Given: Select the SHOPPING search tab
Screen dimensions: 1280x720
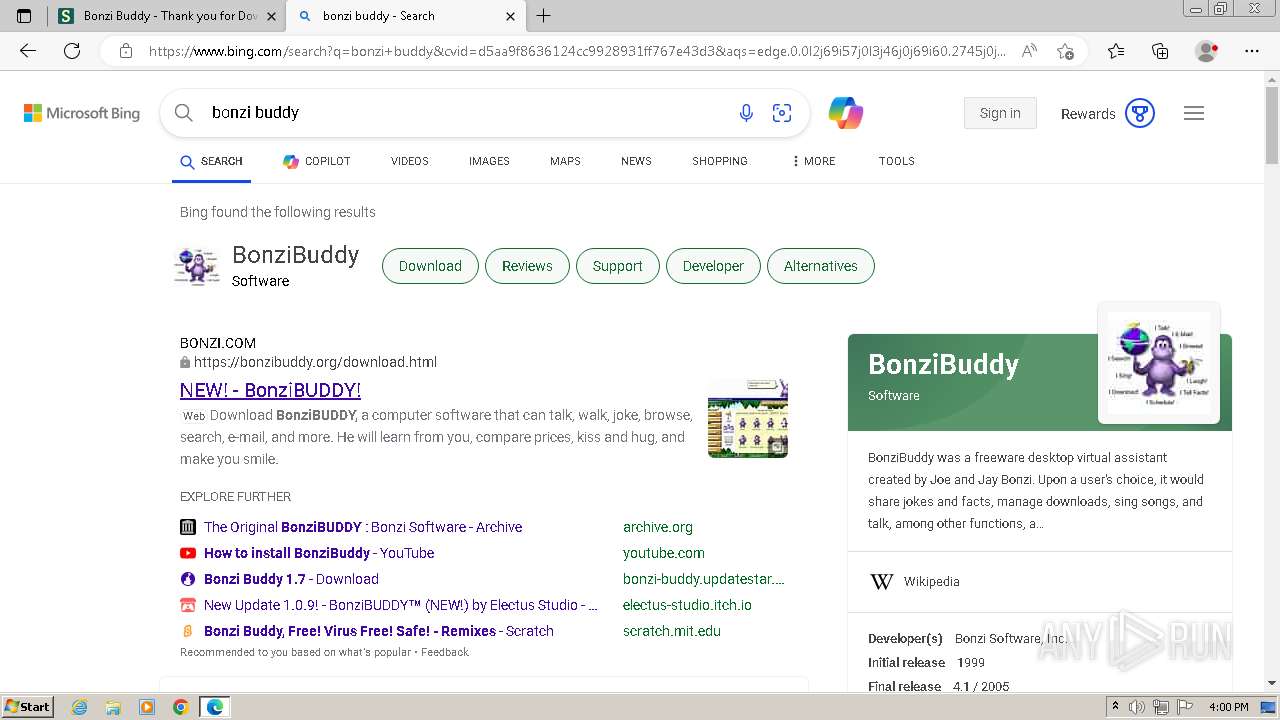Looking at the screenshot, I should tap(720, 161).
